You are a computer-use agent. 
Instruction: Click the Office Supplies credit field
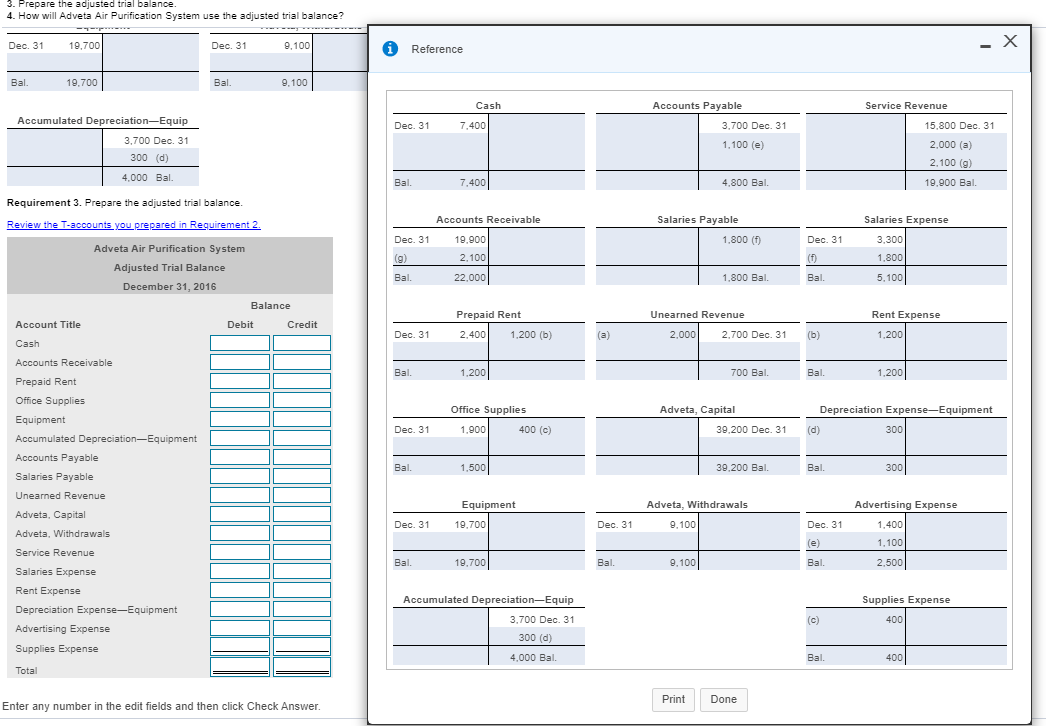pos(302,400)
